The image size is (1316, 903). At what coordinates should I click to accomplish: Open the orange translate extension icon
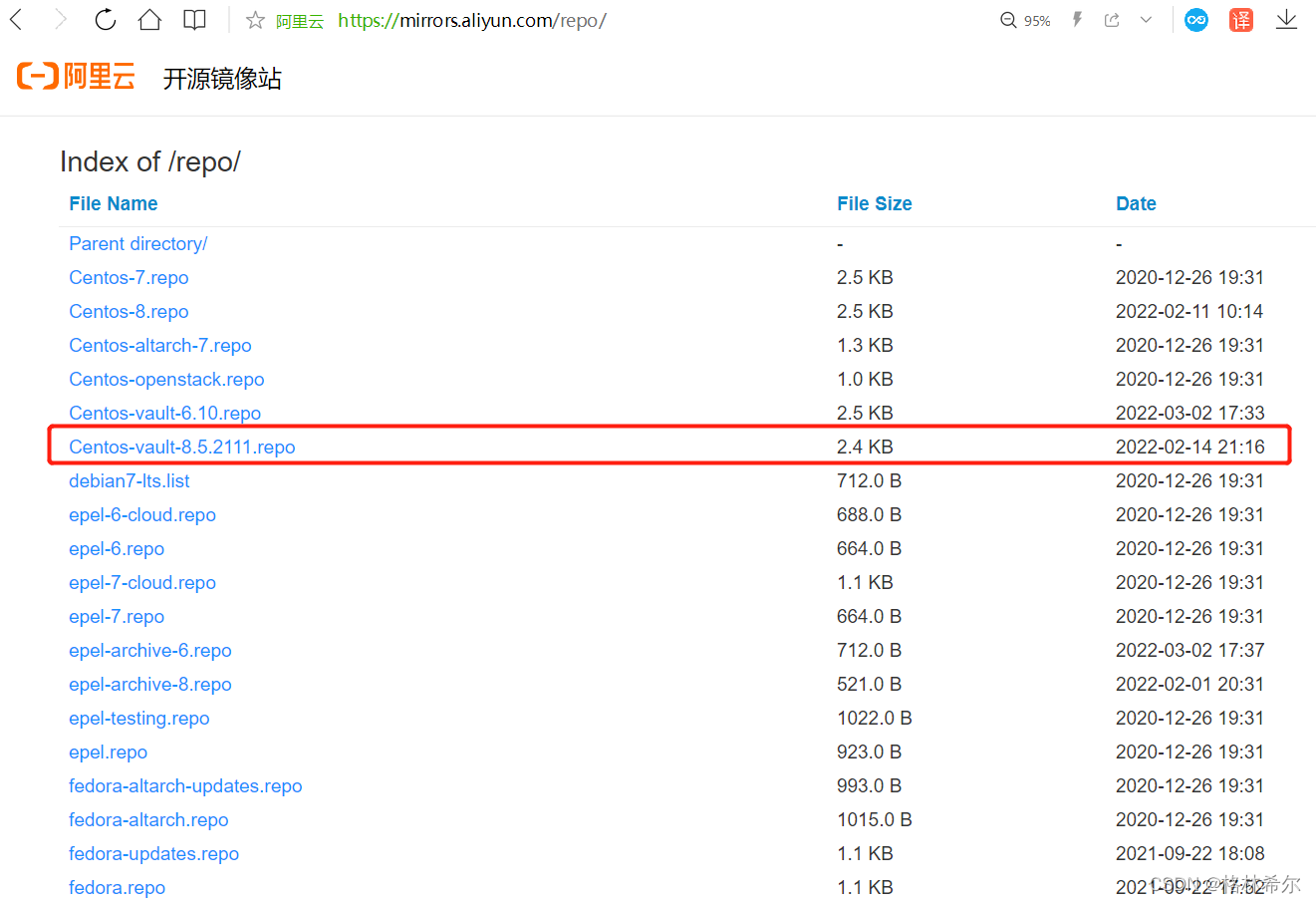(x=1241, y=20)
